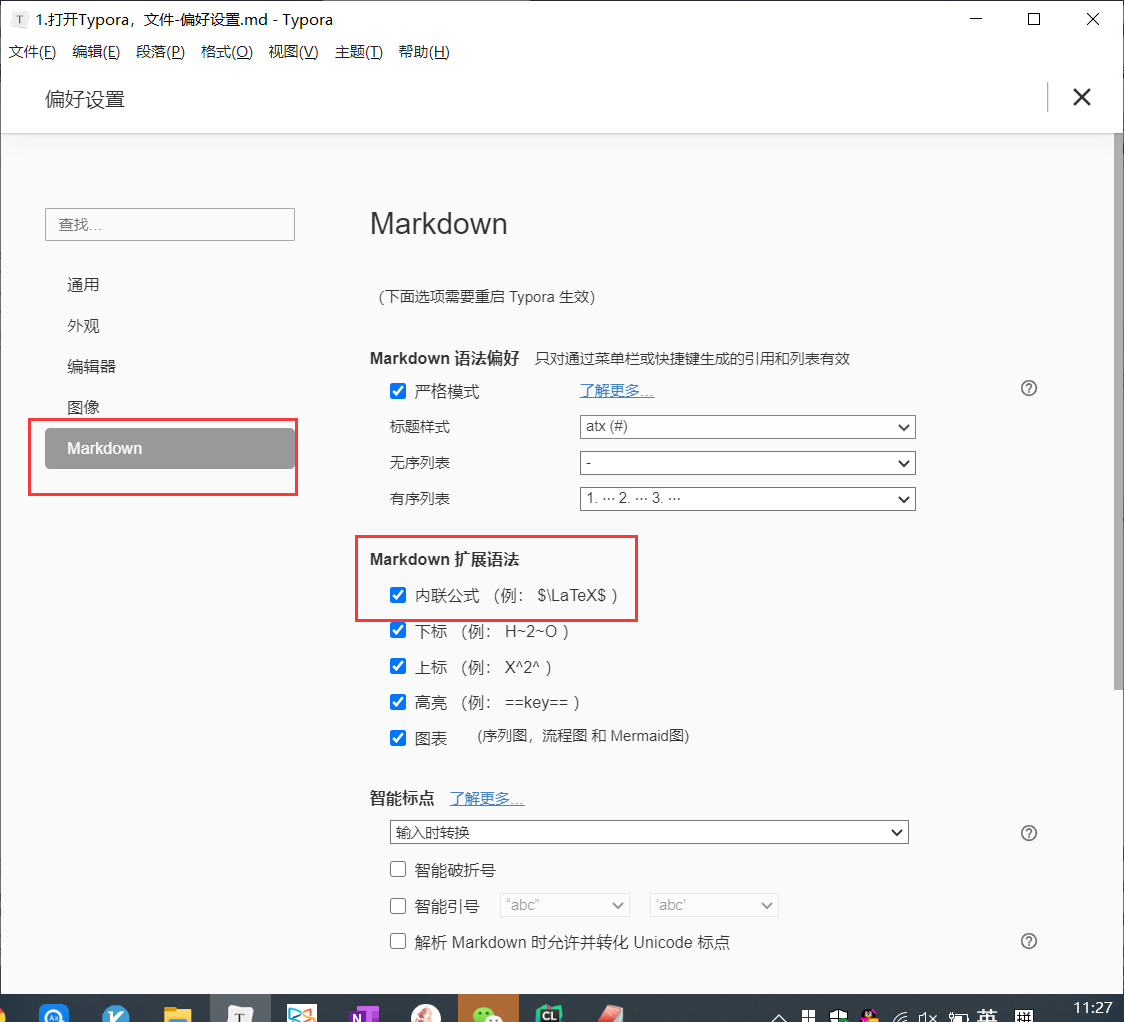The height and width of the screenshot is (1022, 1124).
Task: Click 了解更多 link next to 严格模式
Action: point(616,391)
